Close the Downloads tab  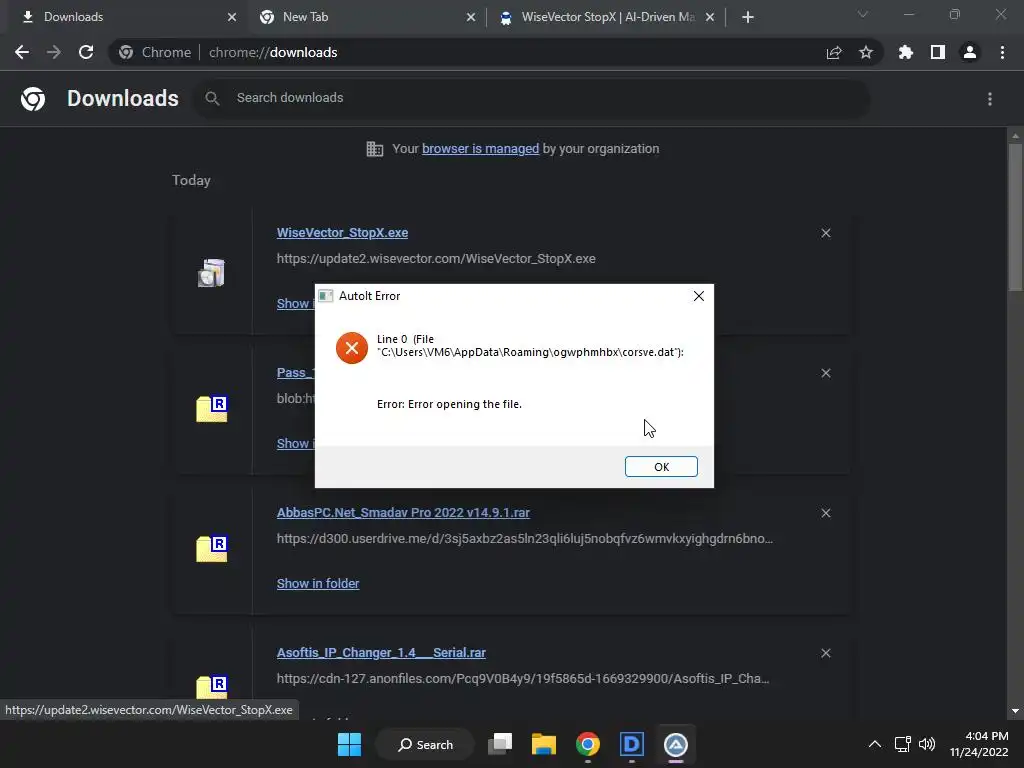[x=232, y=17]
